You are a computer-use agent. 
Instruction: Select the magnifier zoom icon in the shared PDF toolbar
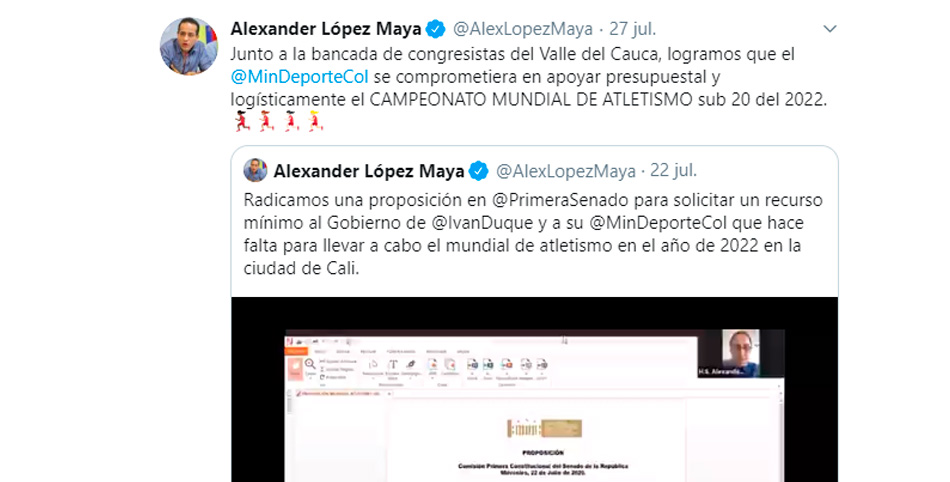coord(310,364)
